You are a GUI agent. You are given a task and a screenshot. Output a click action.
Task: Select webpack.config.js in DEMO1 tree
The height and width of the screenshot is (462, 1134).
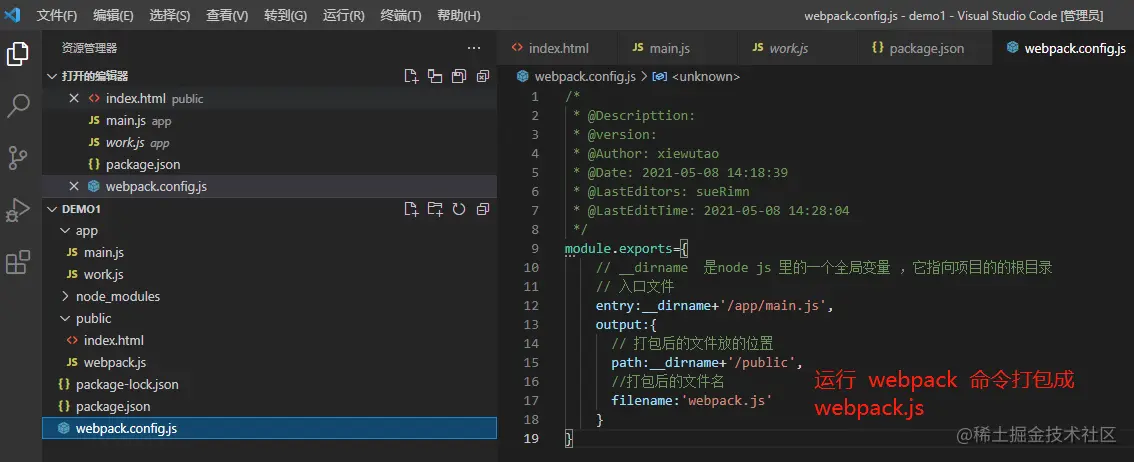269,428
